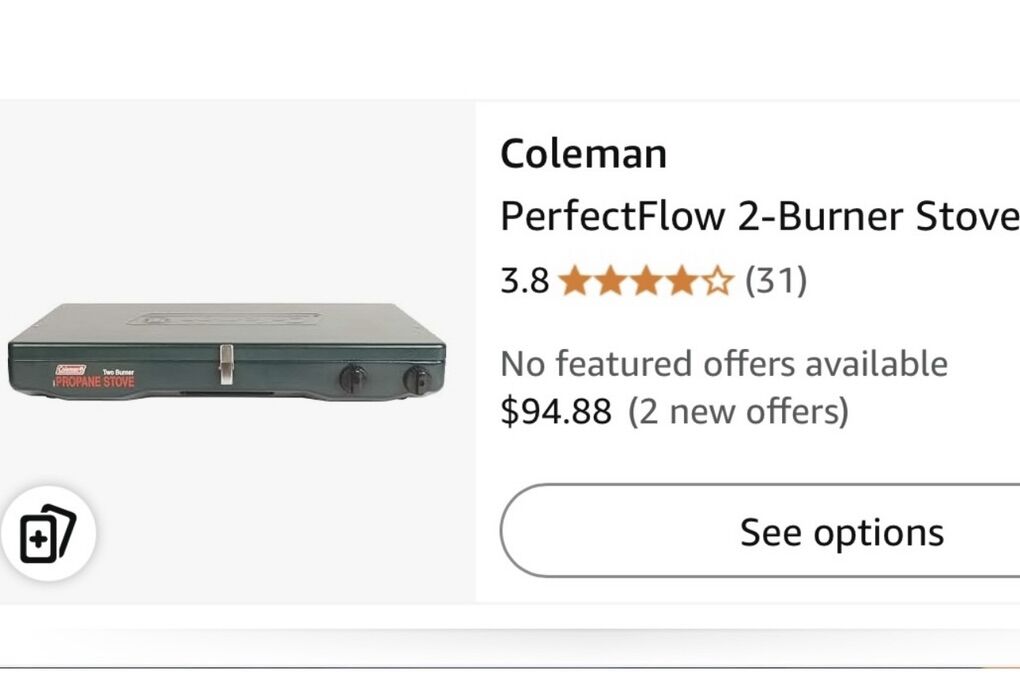Open the (2 new offers) link

pos(738,411)
